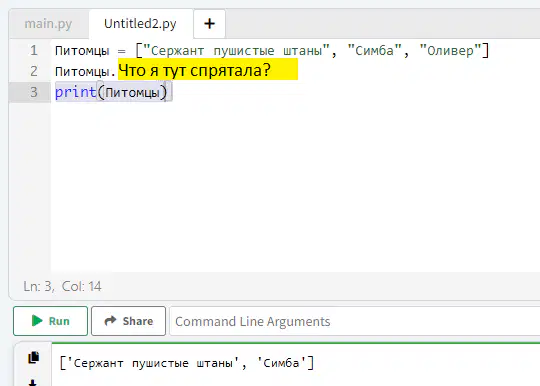Switch to the main.py tab
The width and height of the screenshot is (540, 386).
tap(48, 24)
